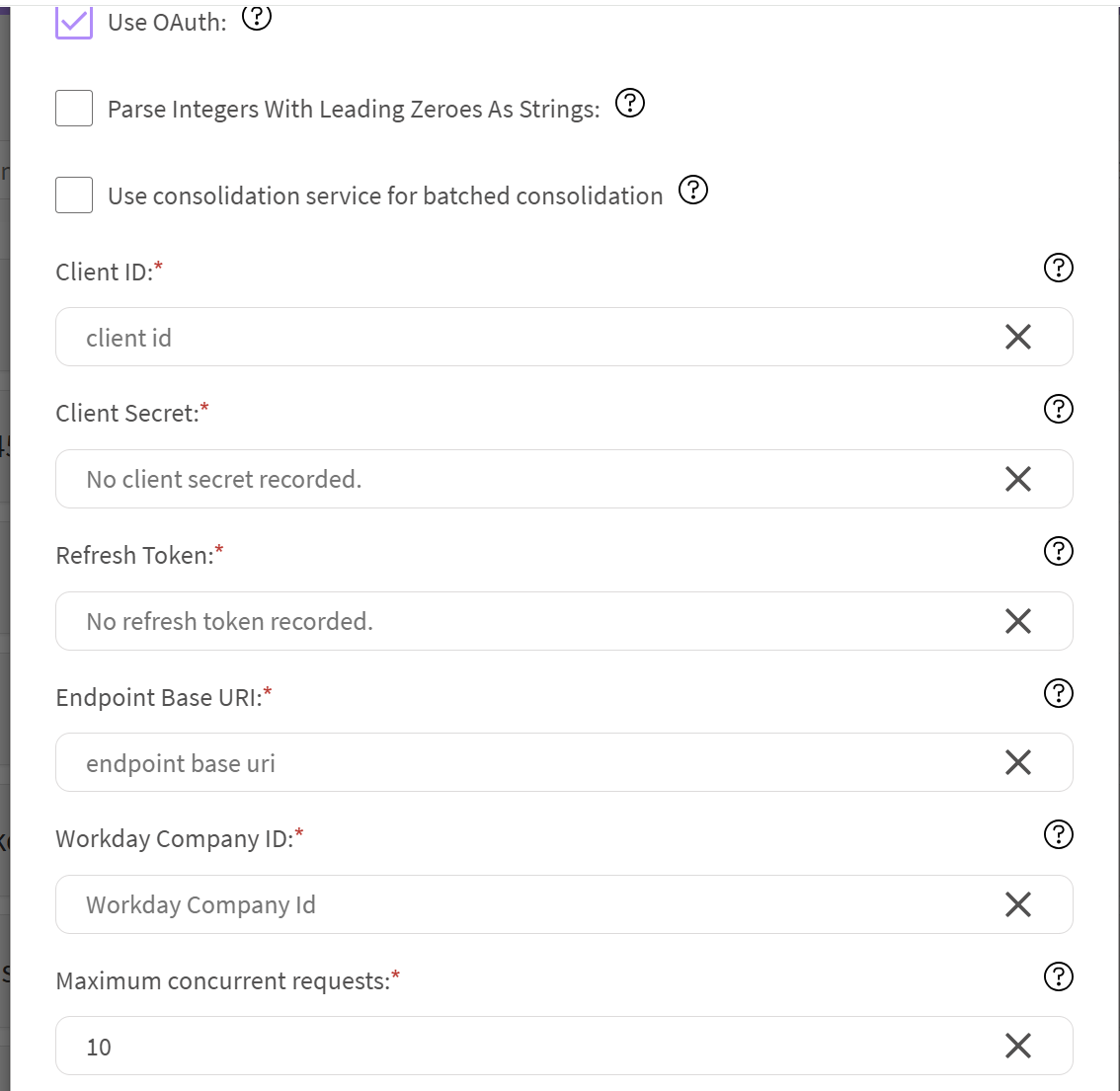Clear the Endpoint Base URI field
Viewport: 1120px width, 1091px height.
tap(1018, 762)
